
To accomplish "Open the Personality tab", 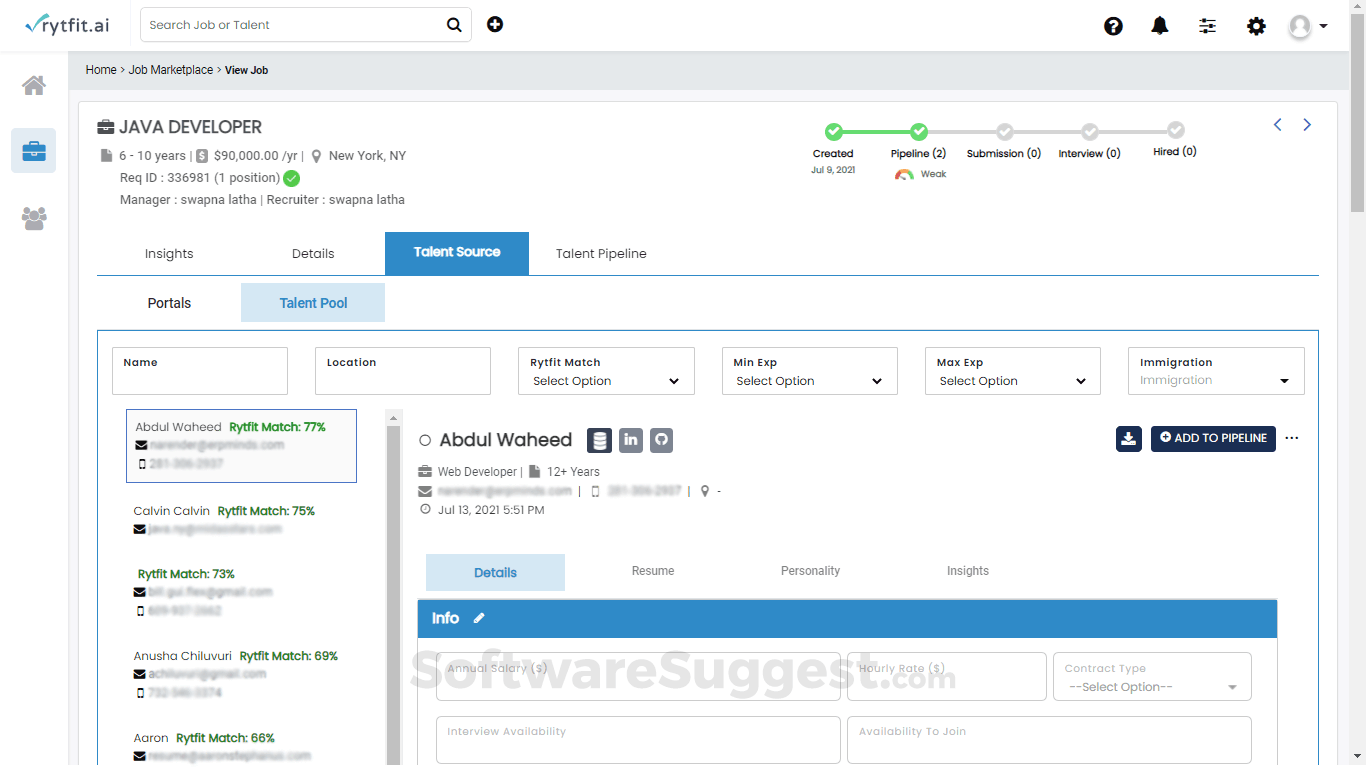I will point(810,571).
